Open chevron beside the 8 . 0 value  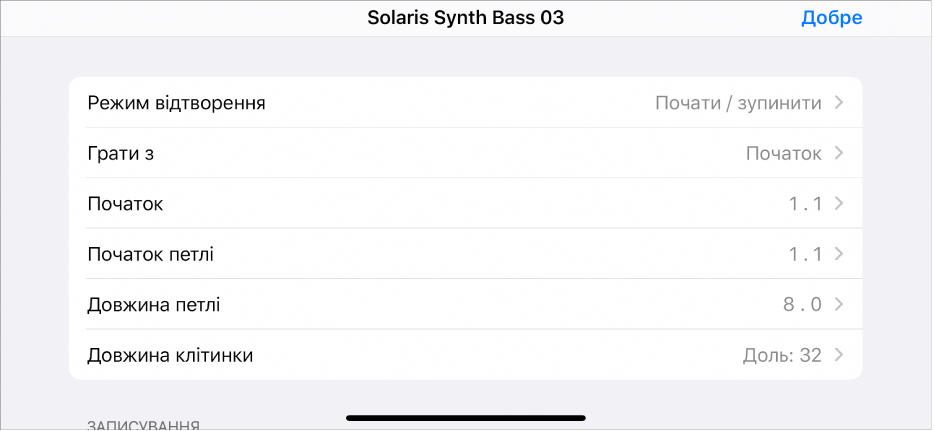tap(839, 304)
